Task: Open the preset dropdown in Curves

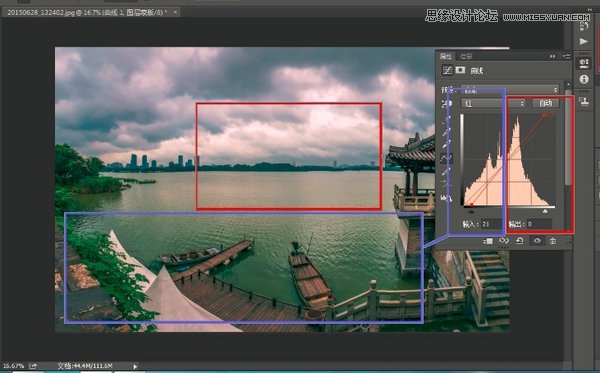Action: tap(510, 90)
